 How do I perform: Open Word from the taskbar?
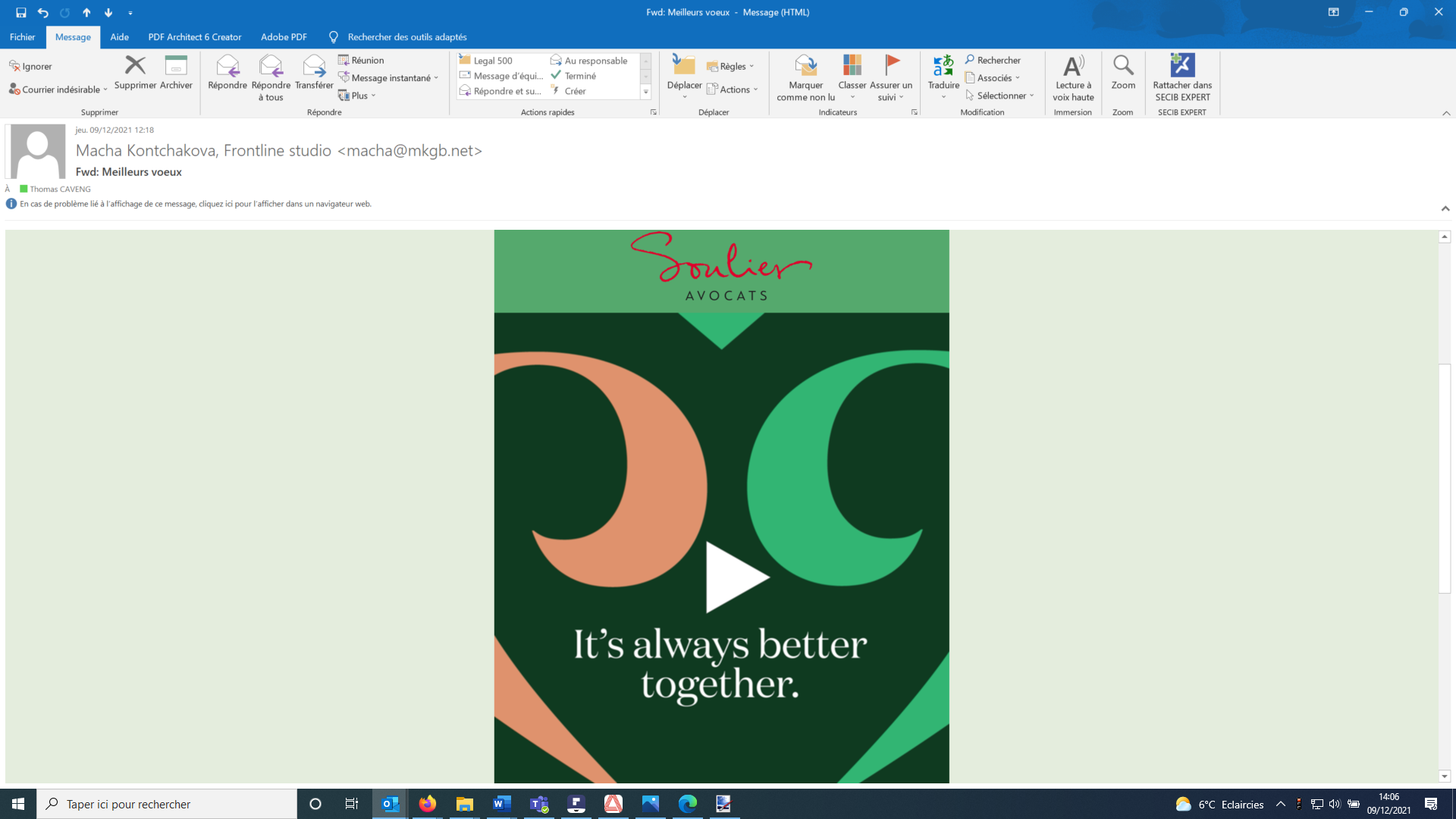(x=501, y=804)
